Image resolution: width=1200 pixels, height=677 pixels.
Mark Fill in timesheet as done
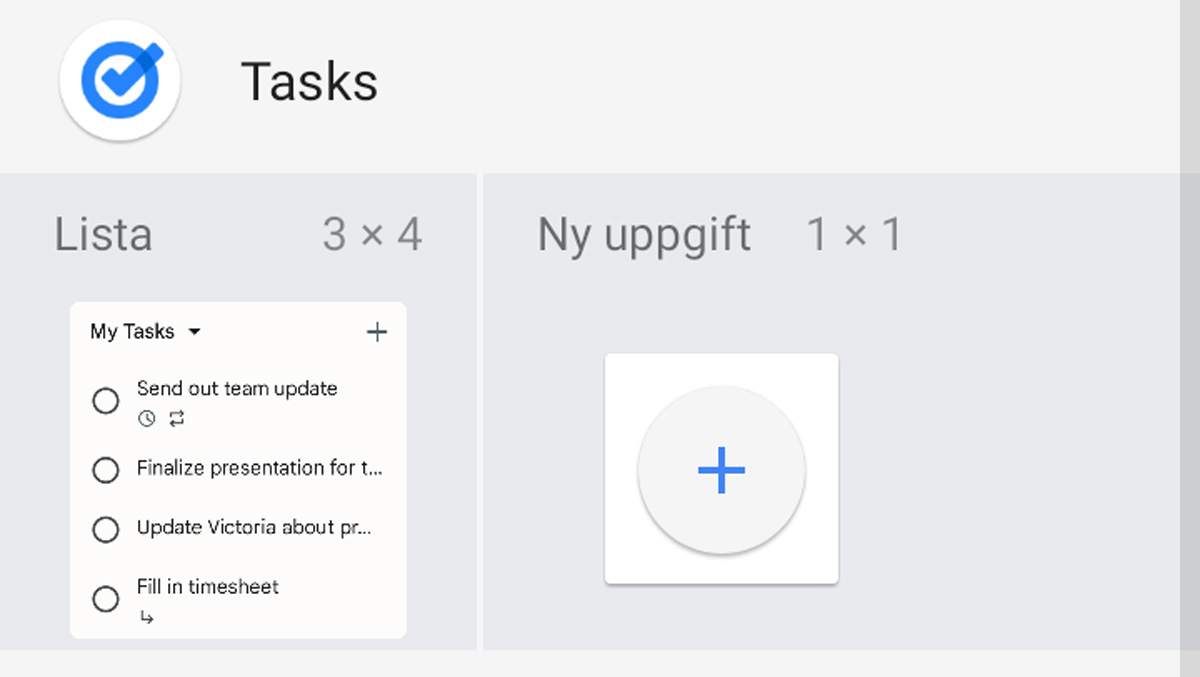coord(105,598)
